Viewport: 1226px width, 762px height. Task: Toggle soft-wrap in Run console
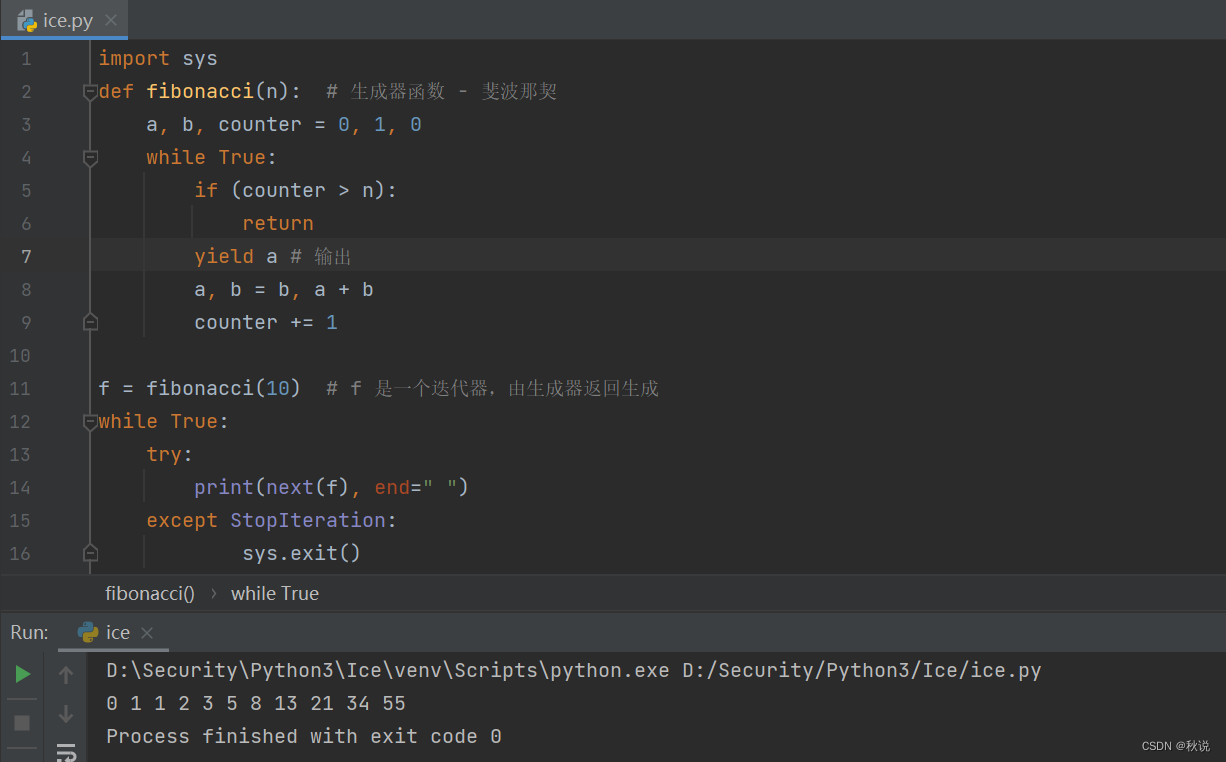coord(66,752)
